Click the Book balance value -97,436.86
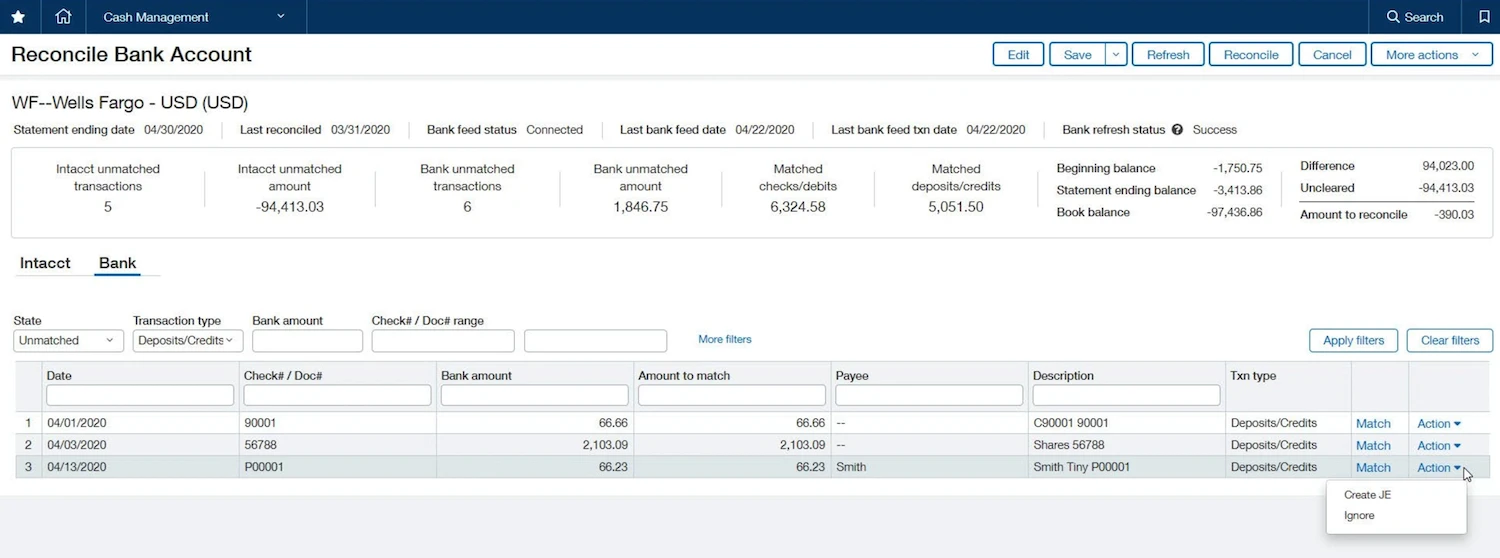 pyautogui.click(x=1234, y=213)
